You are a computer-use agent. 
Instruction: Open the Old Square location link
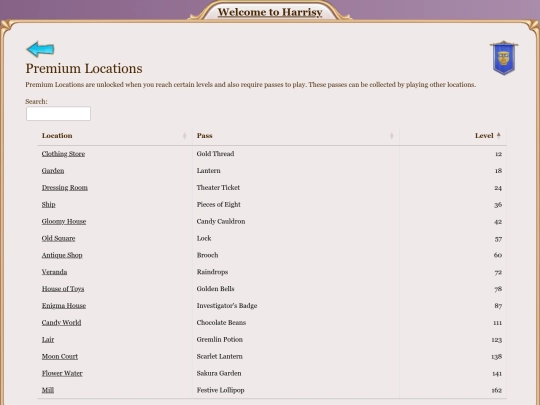59,238
